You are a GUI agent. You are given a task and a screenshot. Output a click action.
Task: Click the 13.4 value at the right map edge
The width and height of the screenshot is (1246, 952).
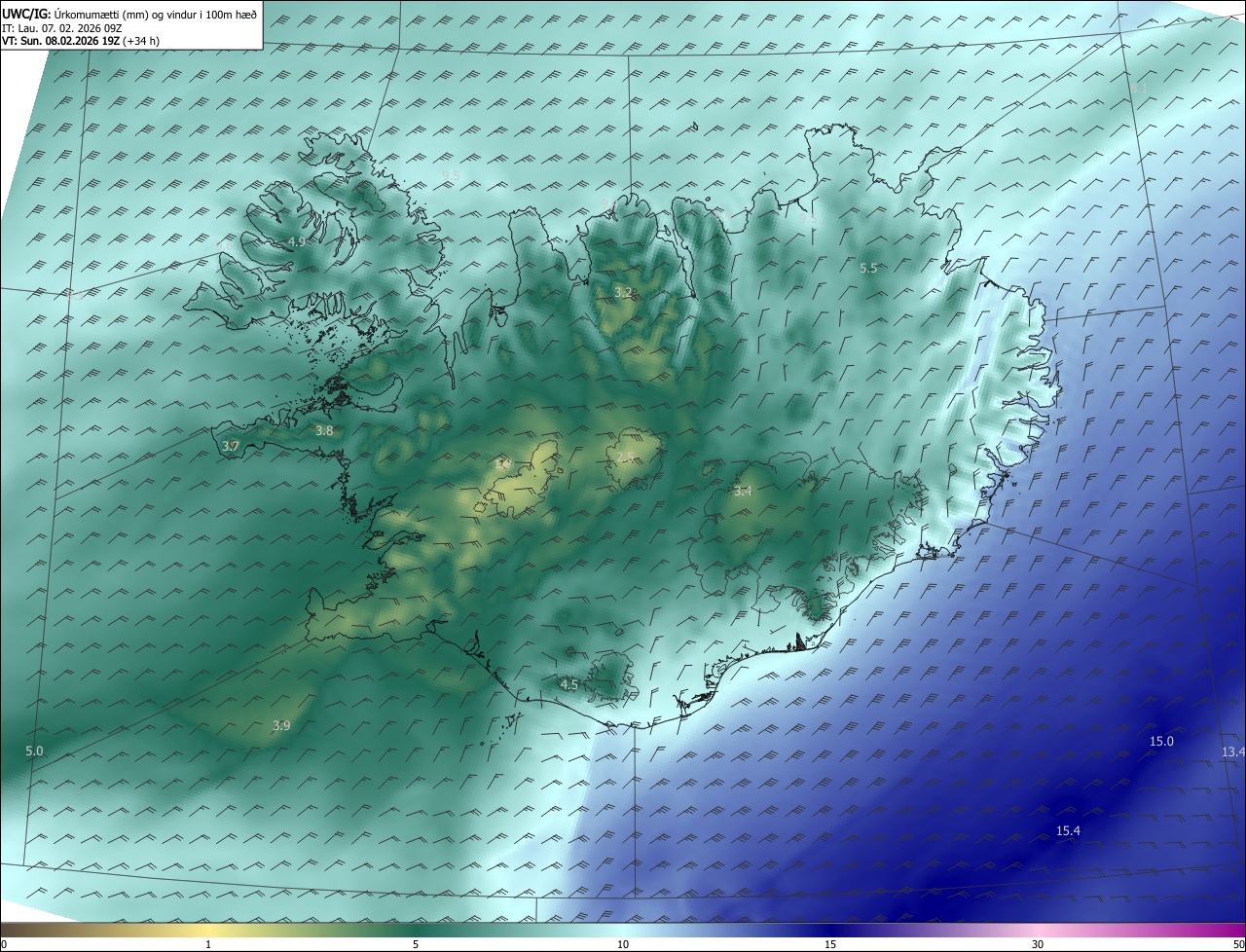click(x=1233, y=751)
